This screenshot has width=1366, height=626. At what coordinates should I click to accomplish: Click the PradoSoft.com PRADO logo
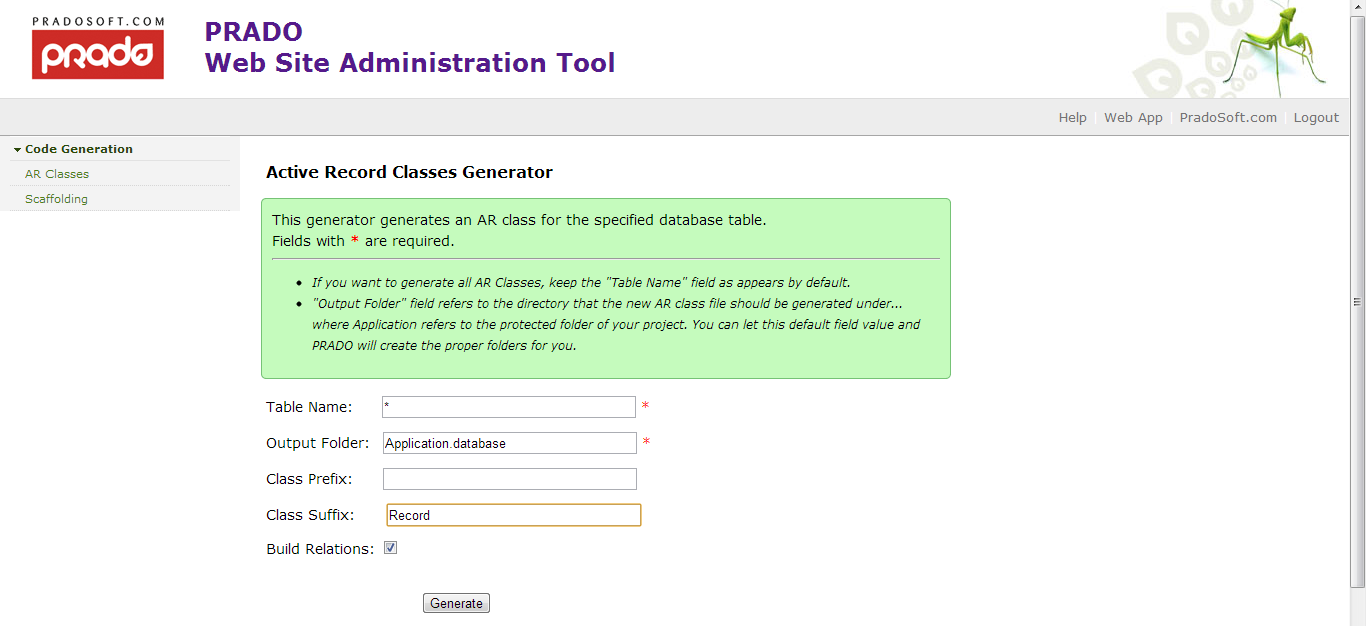pyautogui.click(x=97, y=48)
